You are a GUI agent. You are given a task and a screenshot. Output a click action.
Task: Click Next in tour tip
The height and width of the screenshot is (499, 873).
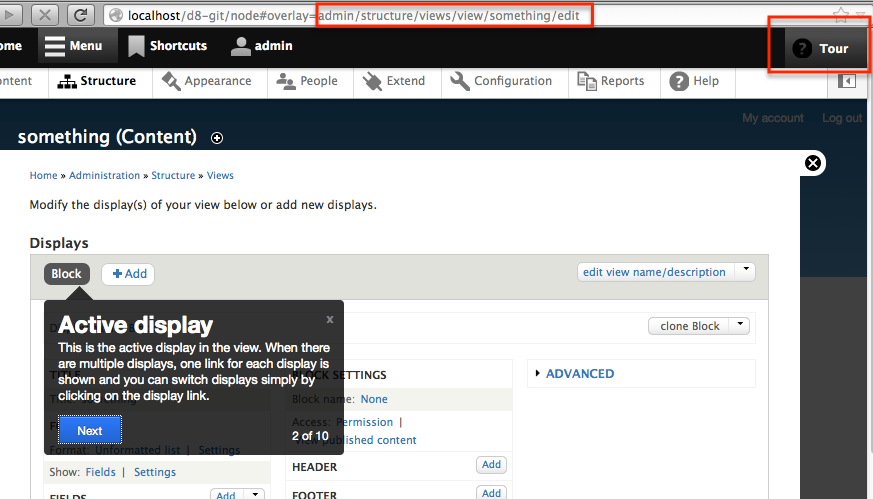90,430
